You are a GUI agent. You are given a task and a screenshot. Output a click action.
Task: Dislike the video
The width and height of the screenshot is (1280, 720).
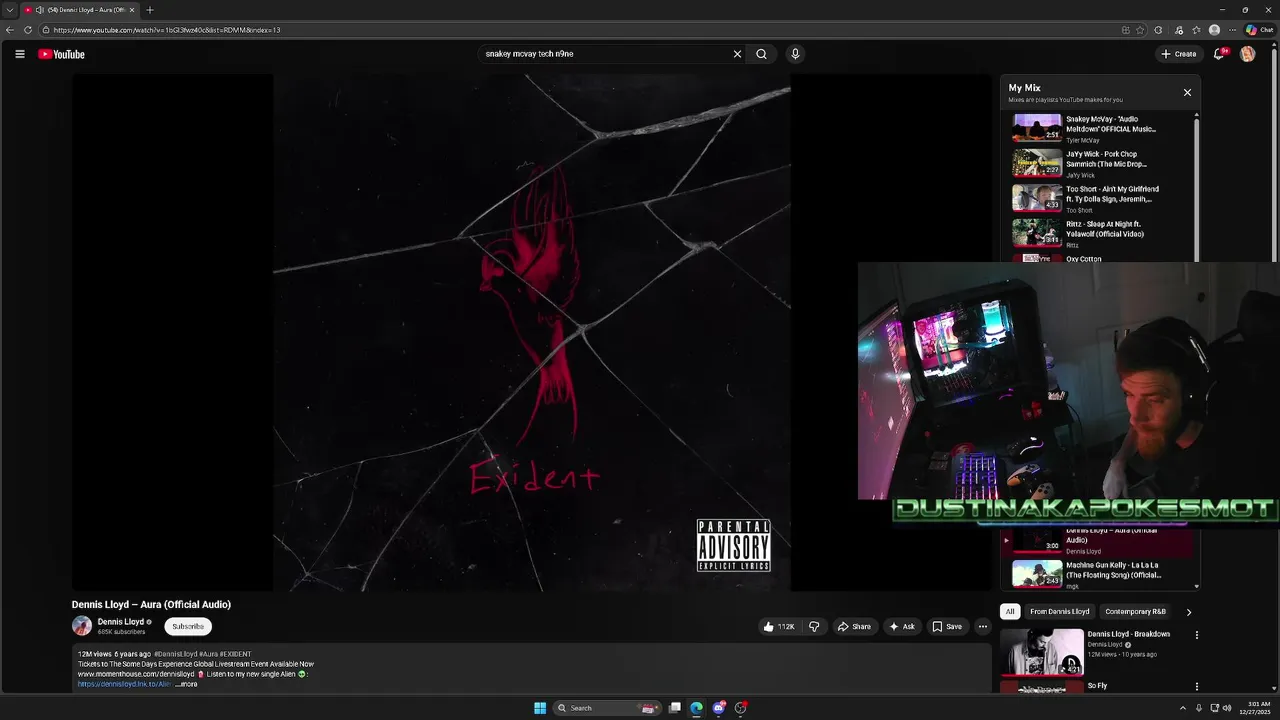[x=814, y=627]
